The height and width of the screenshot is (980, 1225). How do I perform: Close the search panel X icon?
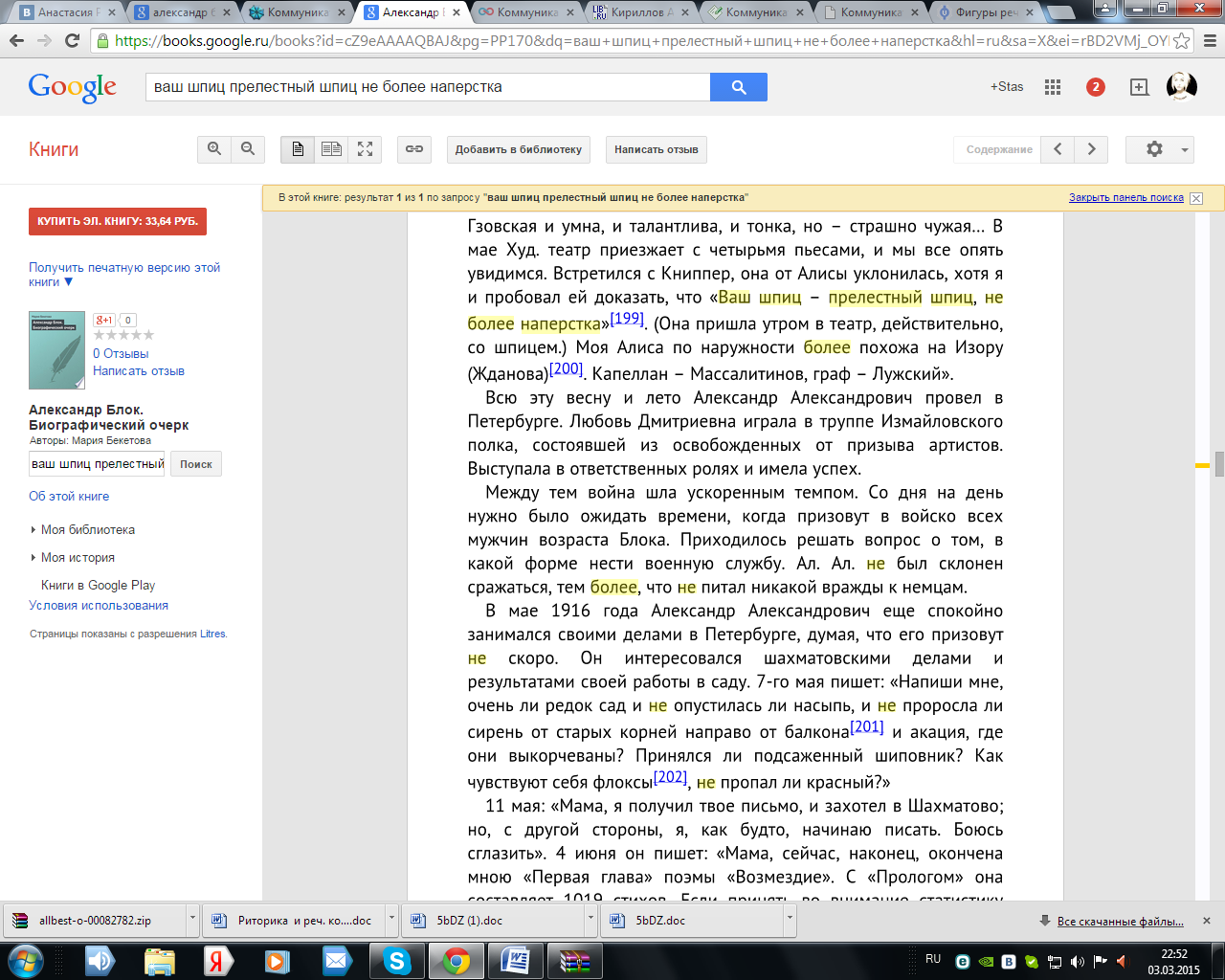pyautogui.click(x=1196, y=198)
